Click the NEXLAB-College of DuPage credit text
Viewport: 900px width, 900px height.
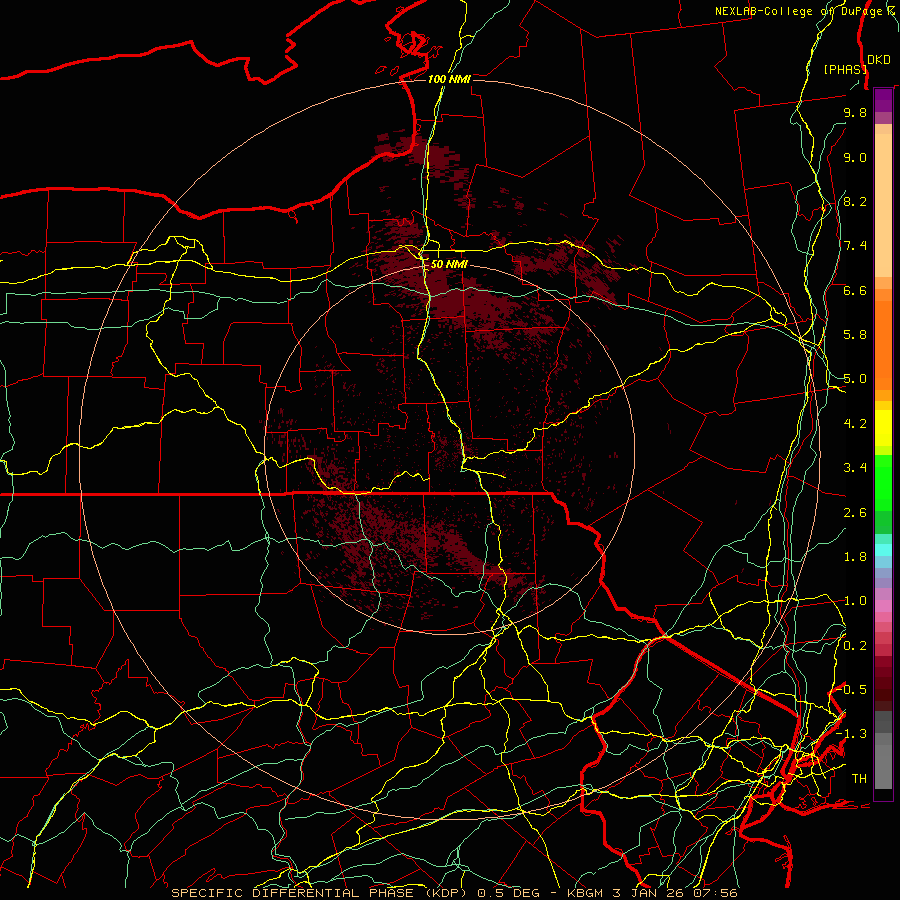click(804, 11)
